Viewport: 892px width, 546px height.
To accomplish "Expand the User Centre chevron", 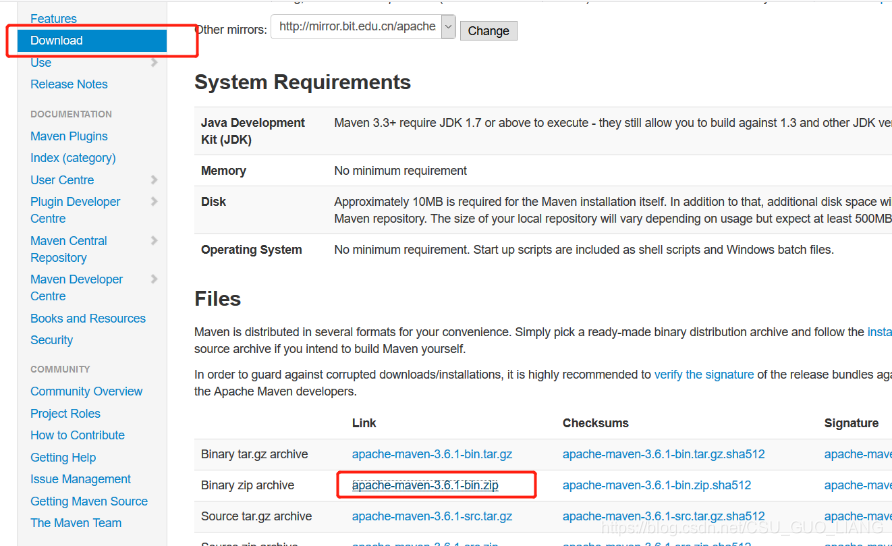I will tap(154, 180).
